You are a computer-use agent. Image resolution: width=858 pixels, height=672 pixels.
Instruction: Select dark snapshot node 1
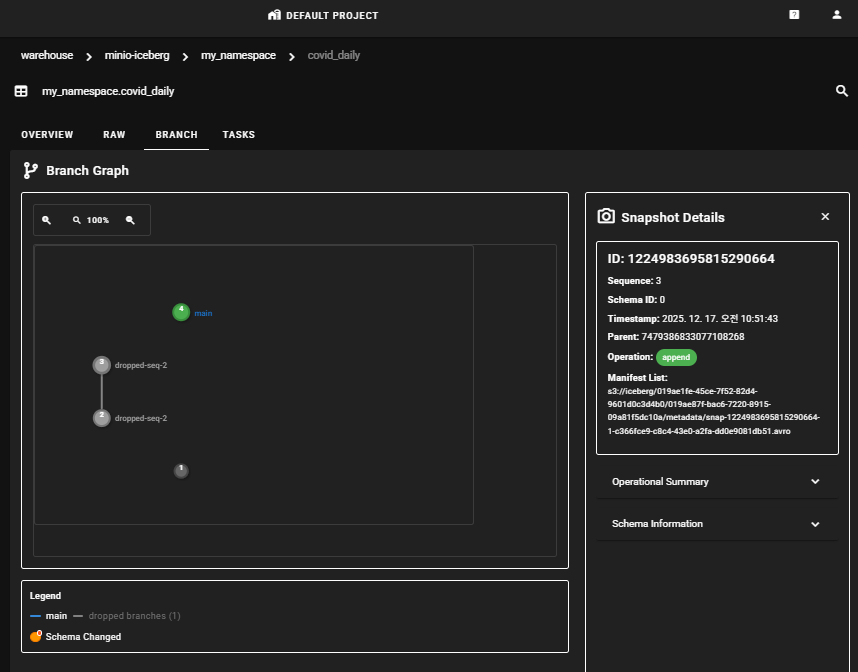181,470
